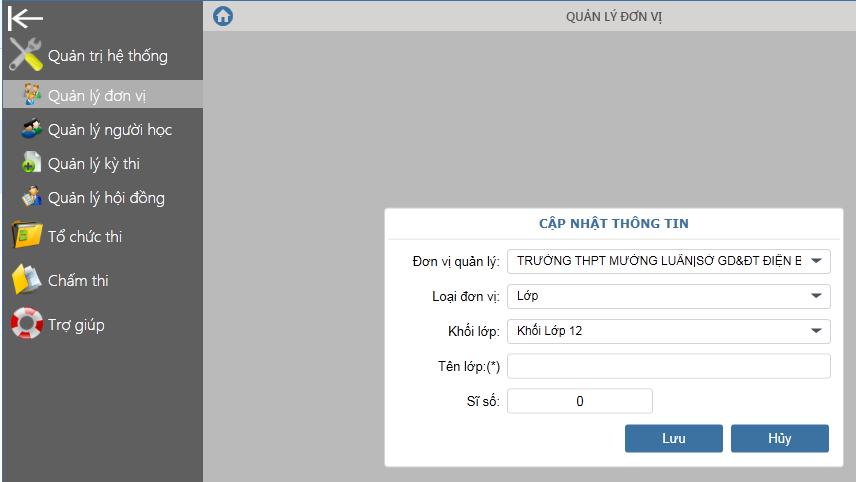Click the Quản lý người học icon
Viewport: 856px width, 482px height.
click(x=32, y=129)
